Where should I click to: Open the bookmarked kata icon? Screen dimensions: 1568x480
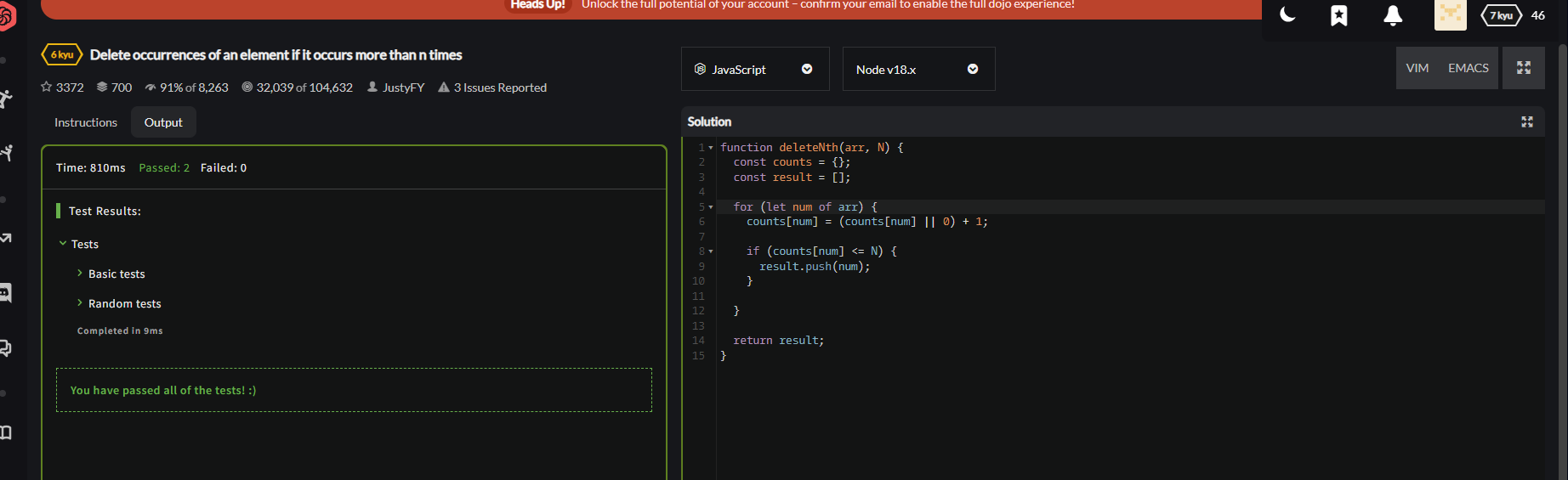point(1338,15)
